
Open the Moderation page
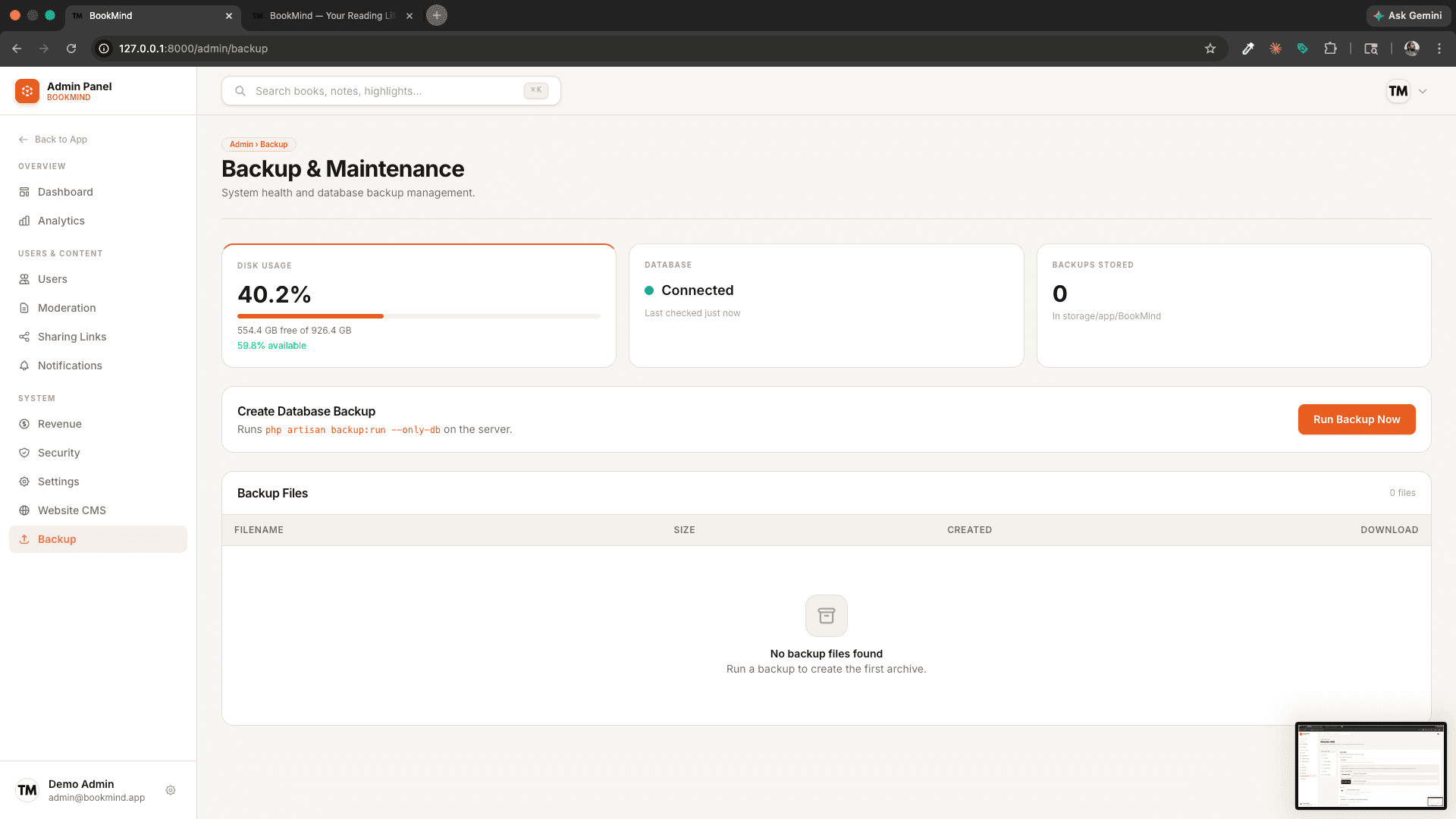tap(98, 308)
